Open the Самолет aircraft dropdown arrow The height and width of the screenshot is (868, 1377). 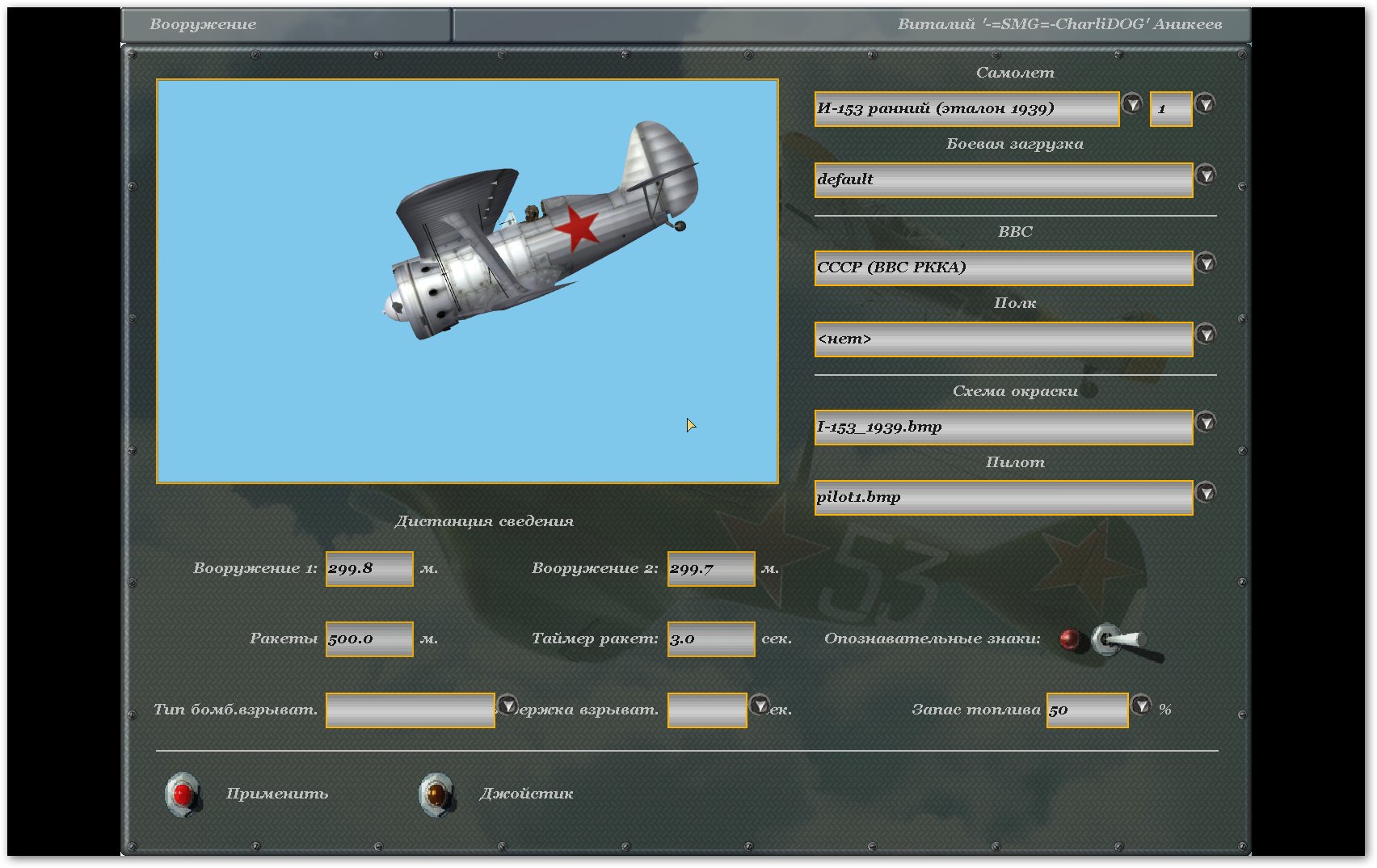click(x=1133, y=103)
